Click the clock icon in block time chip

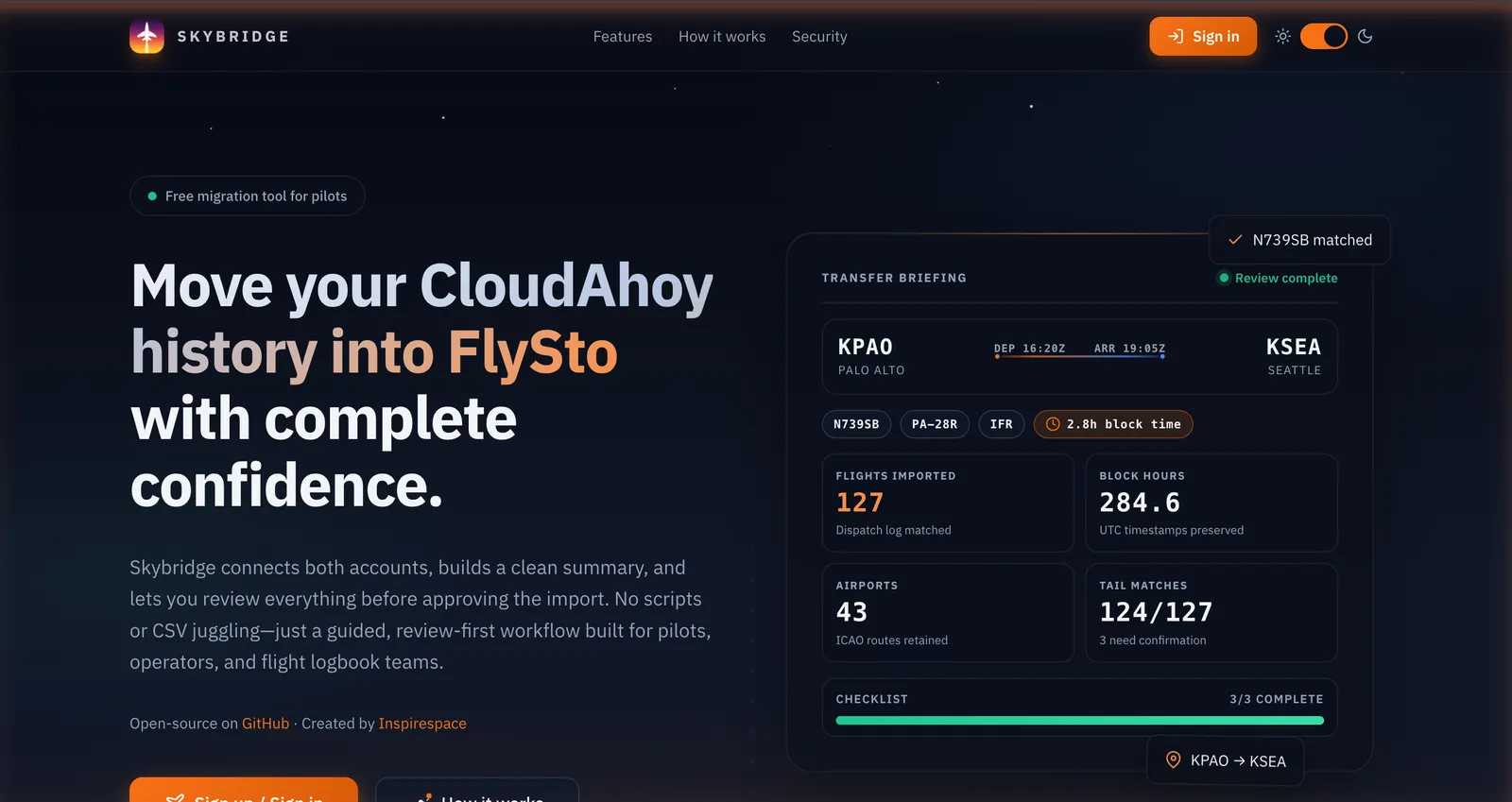pyautogui.click(x=1053, y=424)
